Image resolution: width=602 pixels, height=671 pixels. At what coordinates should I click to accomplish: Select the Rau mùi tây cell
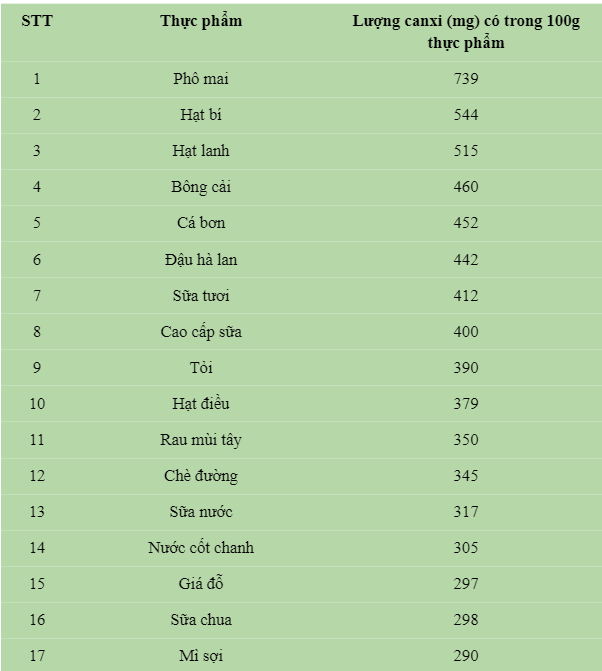click(201, 440)
